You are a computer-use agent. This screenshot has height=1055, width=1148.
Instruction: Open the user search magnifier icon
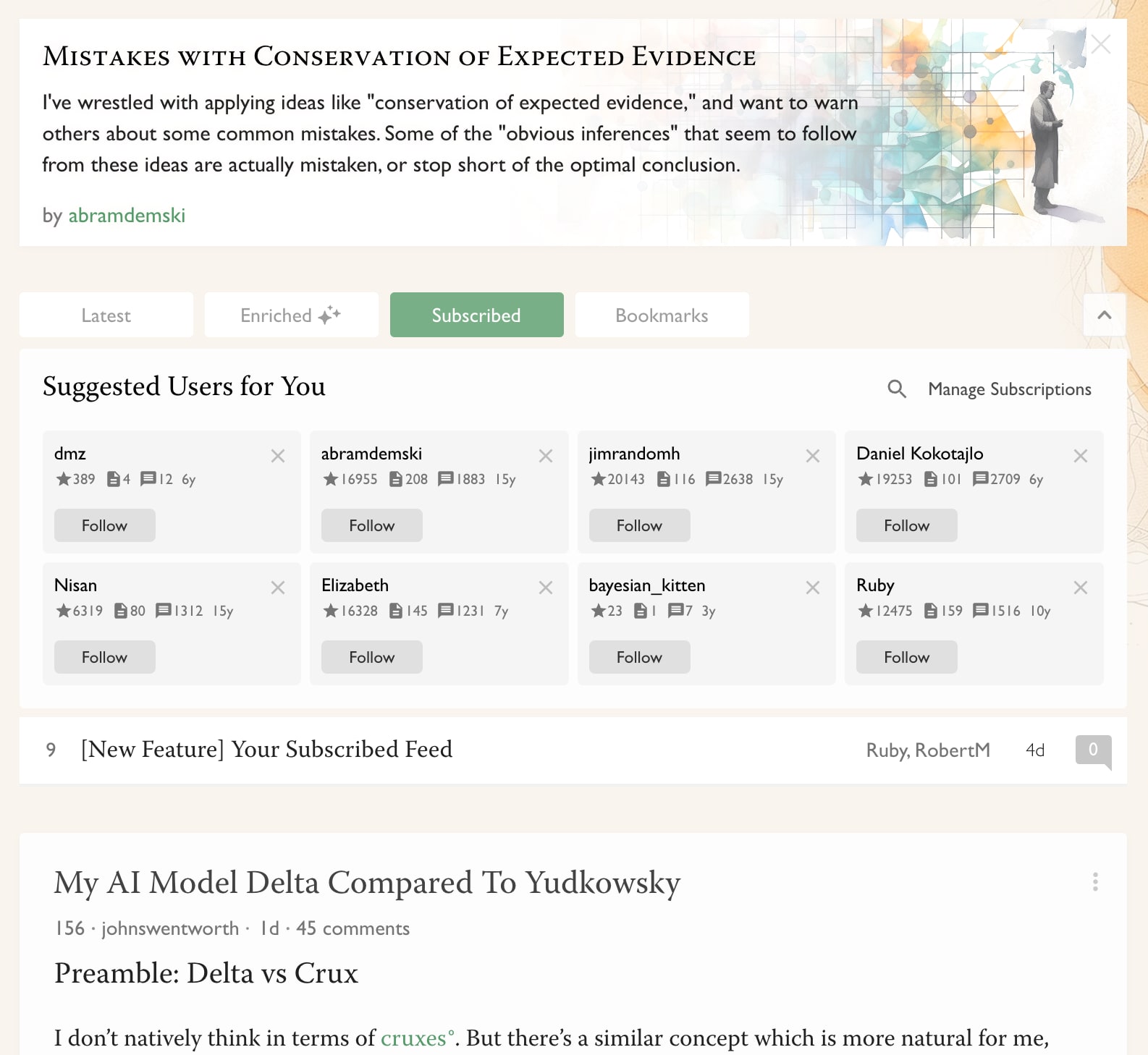coord(897,389)
